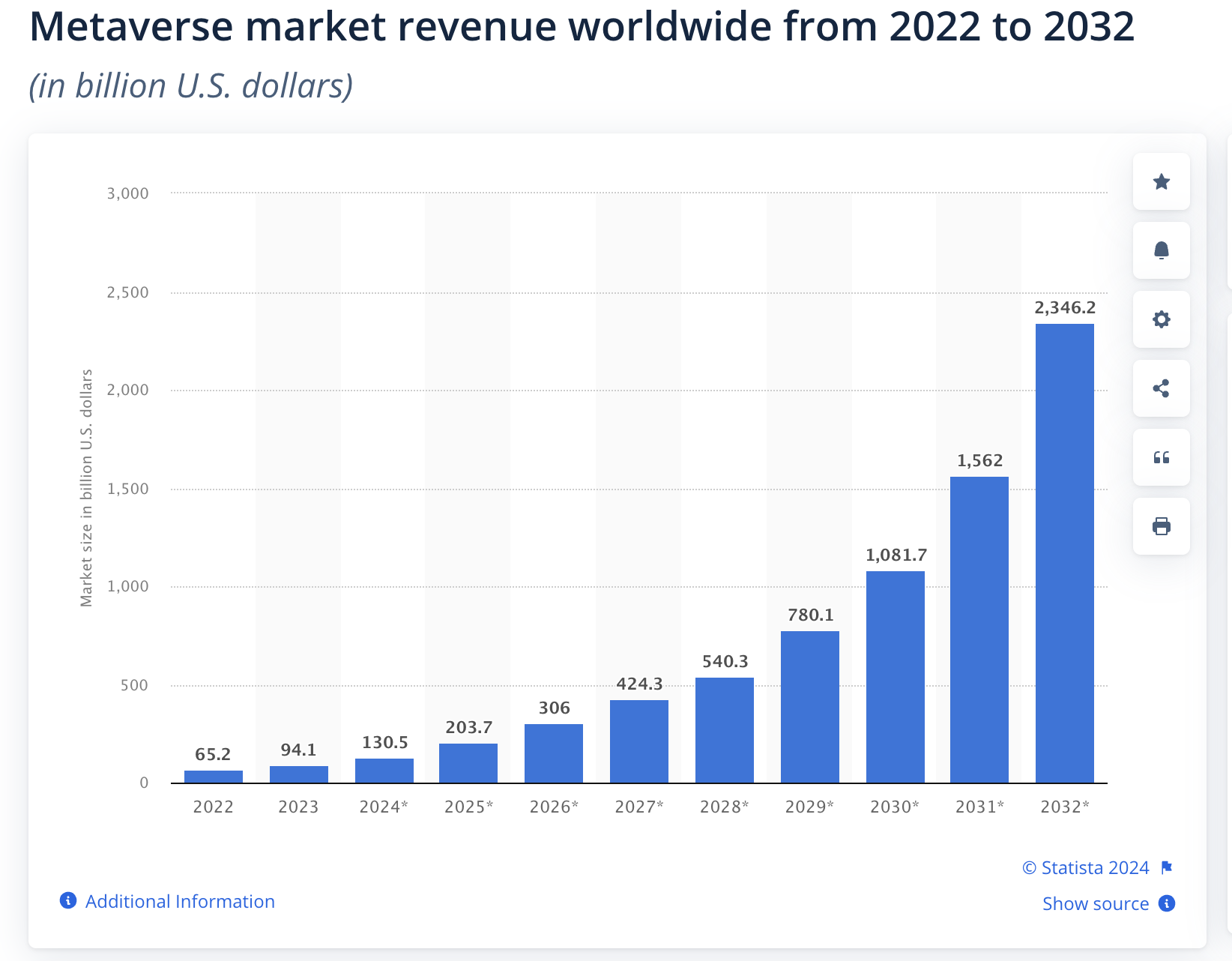The image size is (1232, 961).
Task: Click the 2030* bar
Action: click(x=896, y=677)
